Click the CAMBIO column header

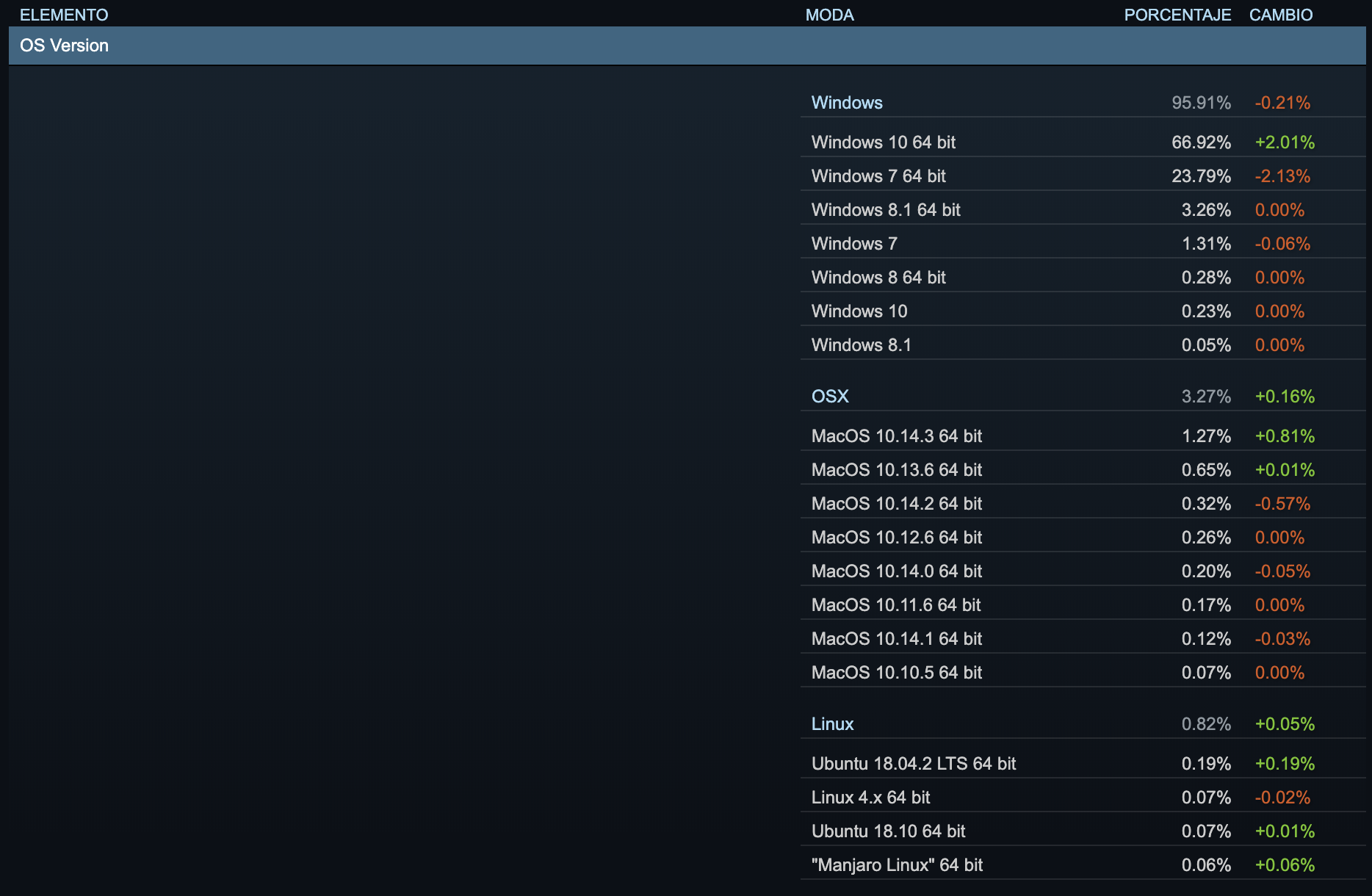tap(1281, 15)
